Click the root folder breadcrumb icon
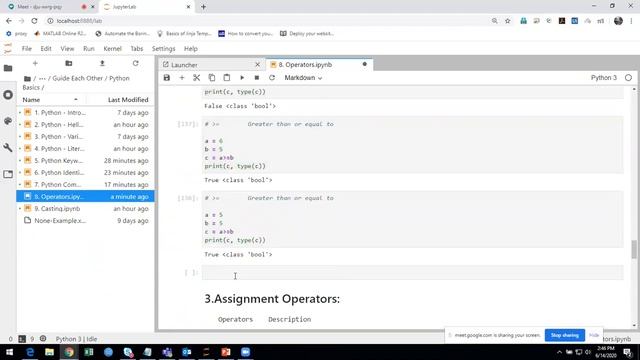This screenshot has width=640, height=360. coord(27,78)
